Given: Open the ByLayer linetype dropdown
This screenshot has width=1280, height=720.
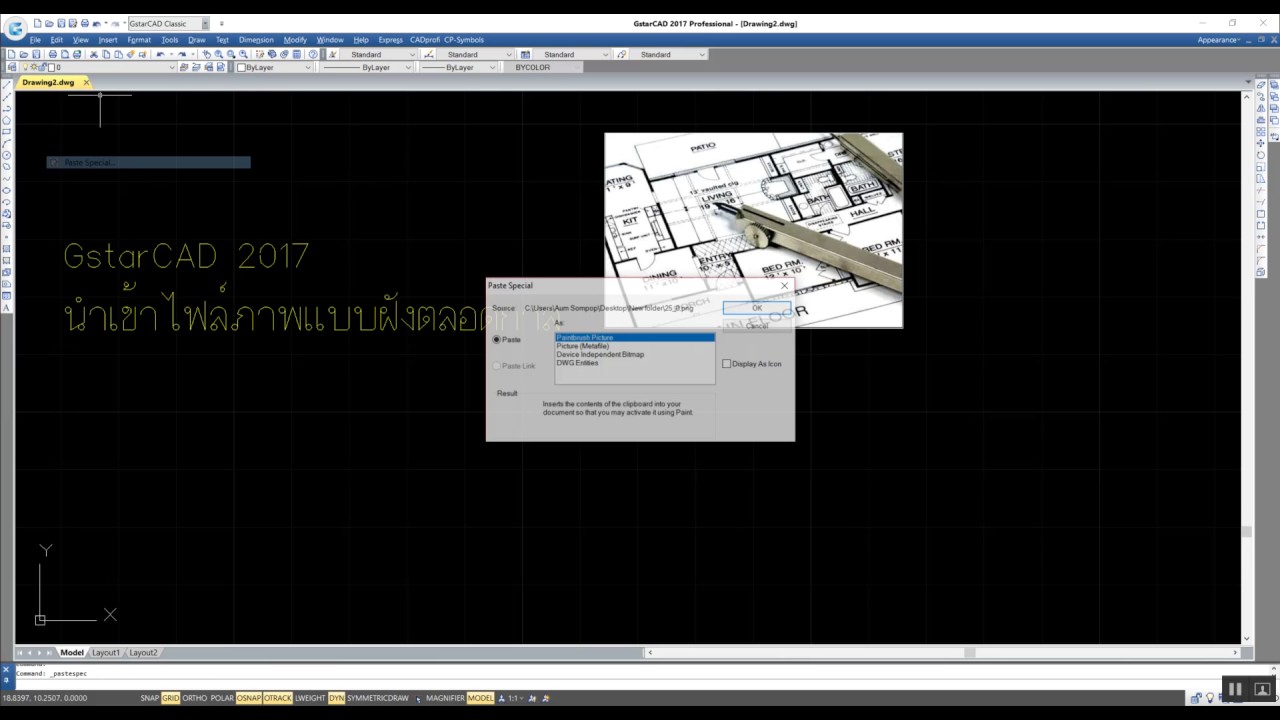Looking at the screenshot, I should 408,67.
